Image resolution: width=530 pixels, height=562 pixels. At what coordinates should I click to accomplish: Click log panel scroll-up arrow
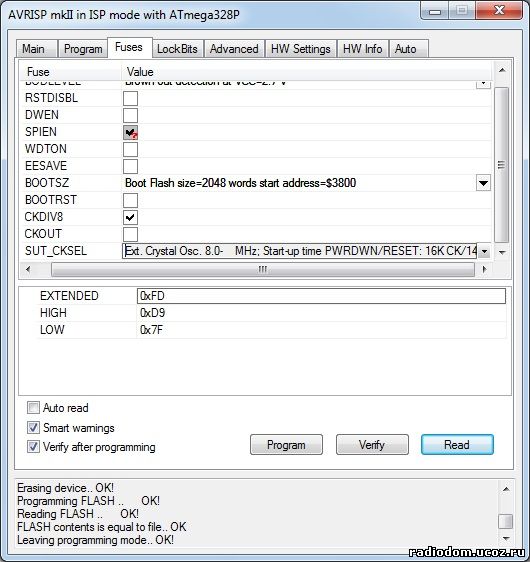tap(506, 489)
